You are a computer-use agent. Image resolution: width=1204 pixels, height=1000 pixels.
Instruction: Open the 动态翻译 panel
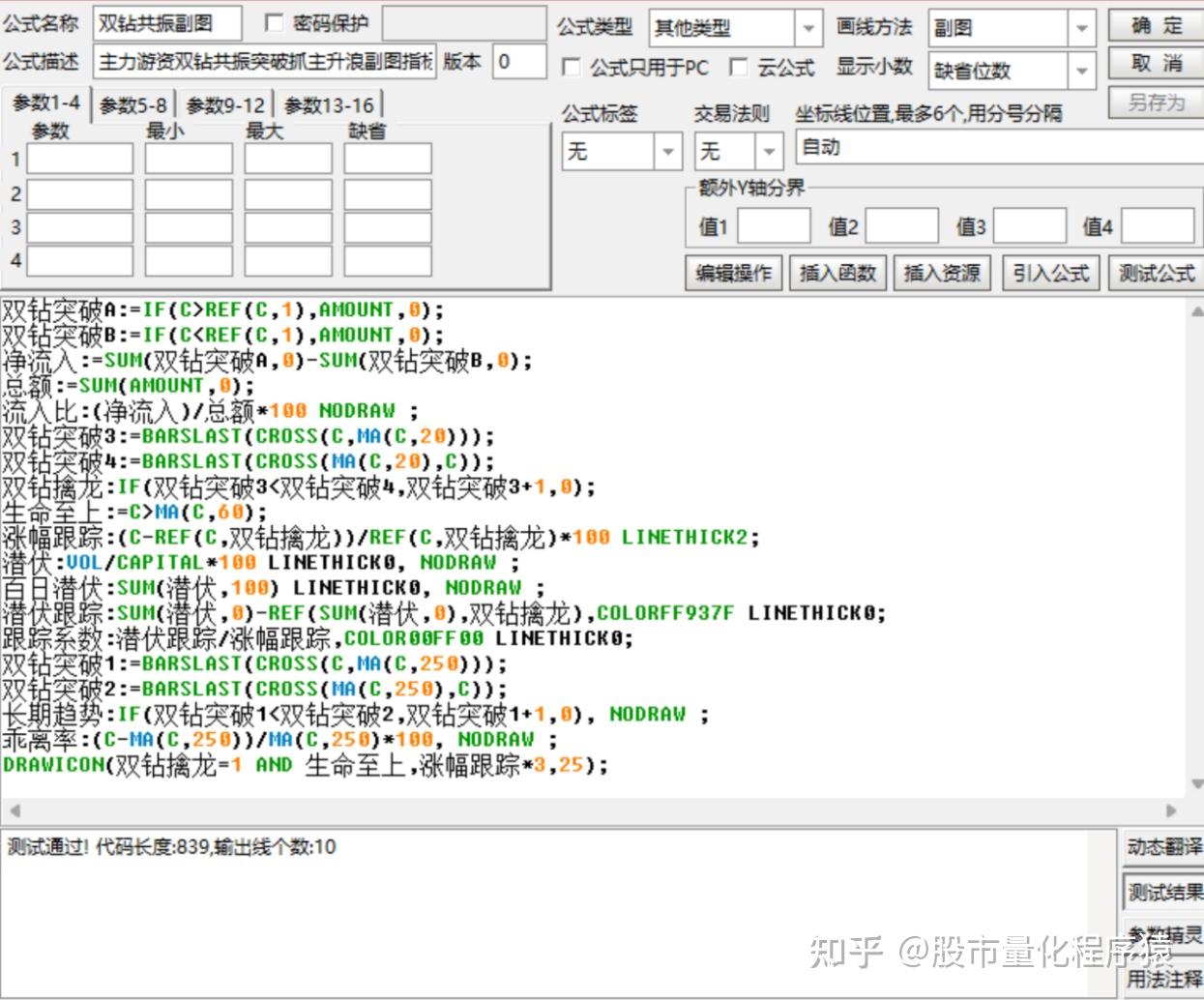pos(1164,847)
